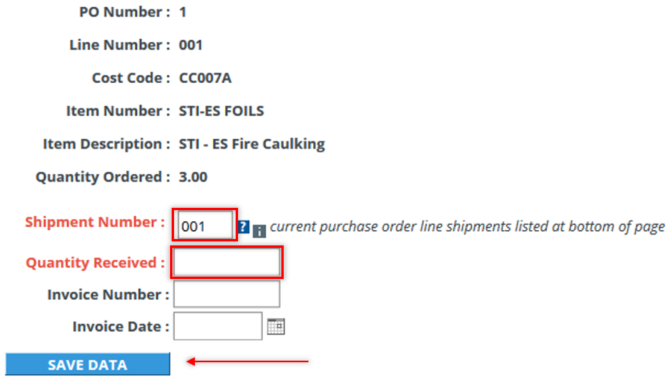Click the Quantity Ordered value 3.00

pyautogui.click(x=193, y=177)
